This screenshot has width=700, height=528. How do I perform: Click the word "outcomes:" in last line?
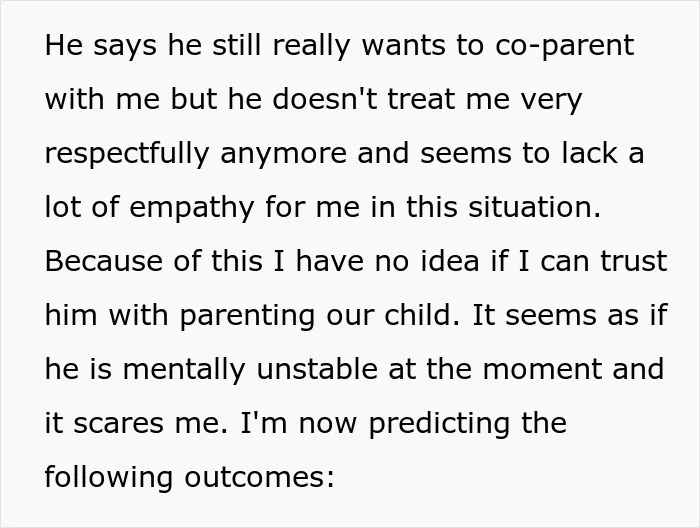[259, 478]
